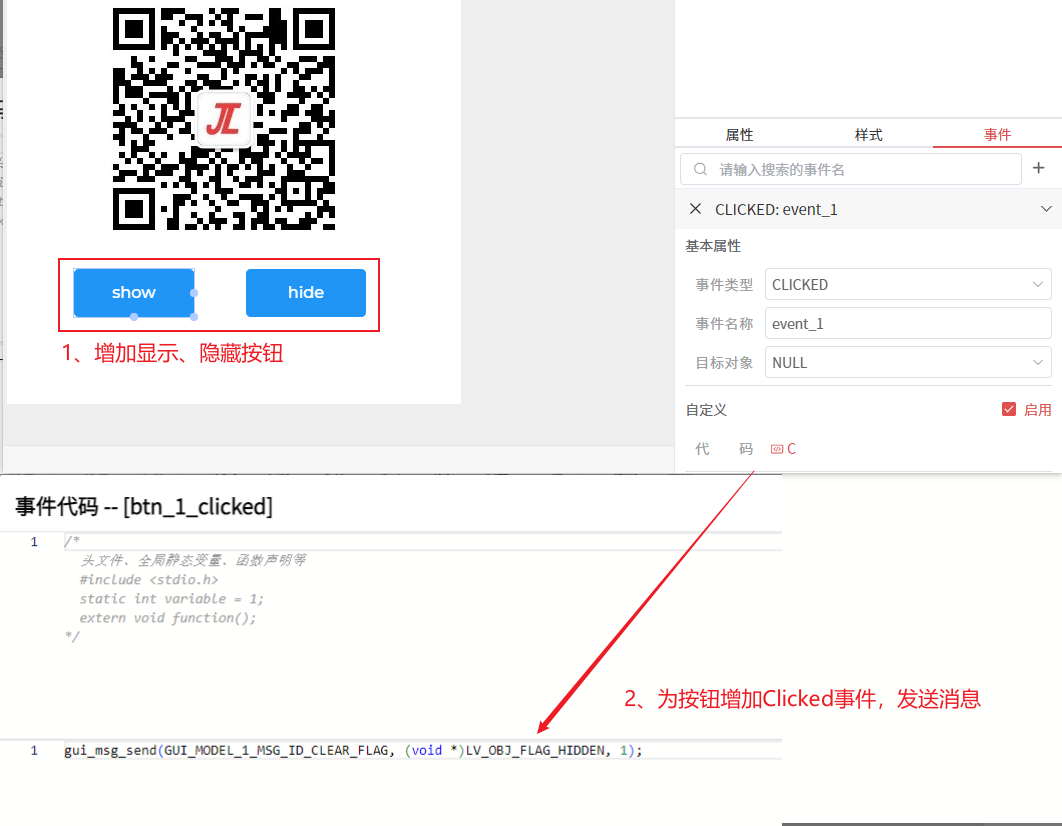Switch to the 属性 tab
The height and width of the screenshot is (826, 1062).
coord(739,135)
